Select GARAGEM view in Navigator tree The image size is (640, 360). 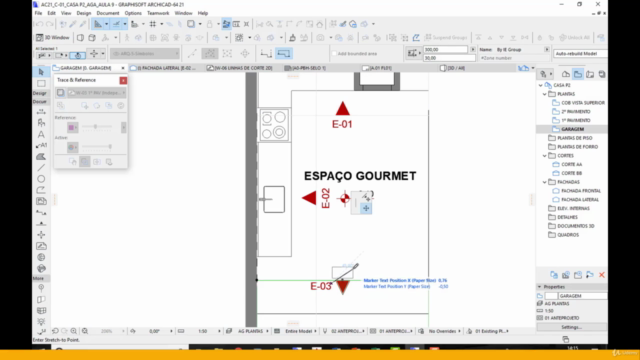pyautogui.click(x=572, y=129)
